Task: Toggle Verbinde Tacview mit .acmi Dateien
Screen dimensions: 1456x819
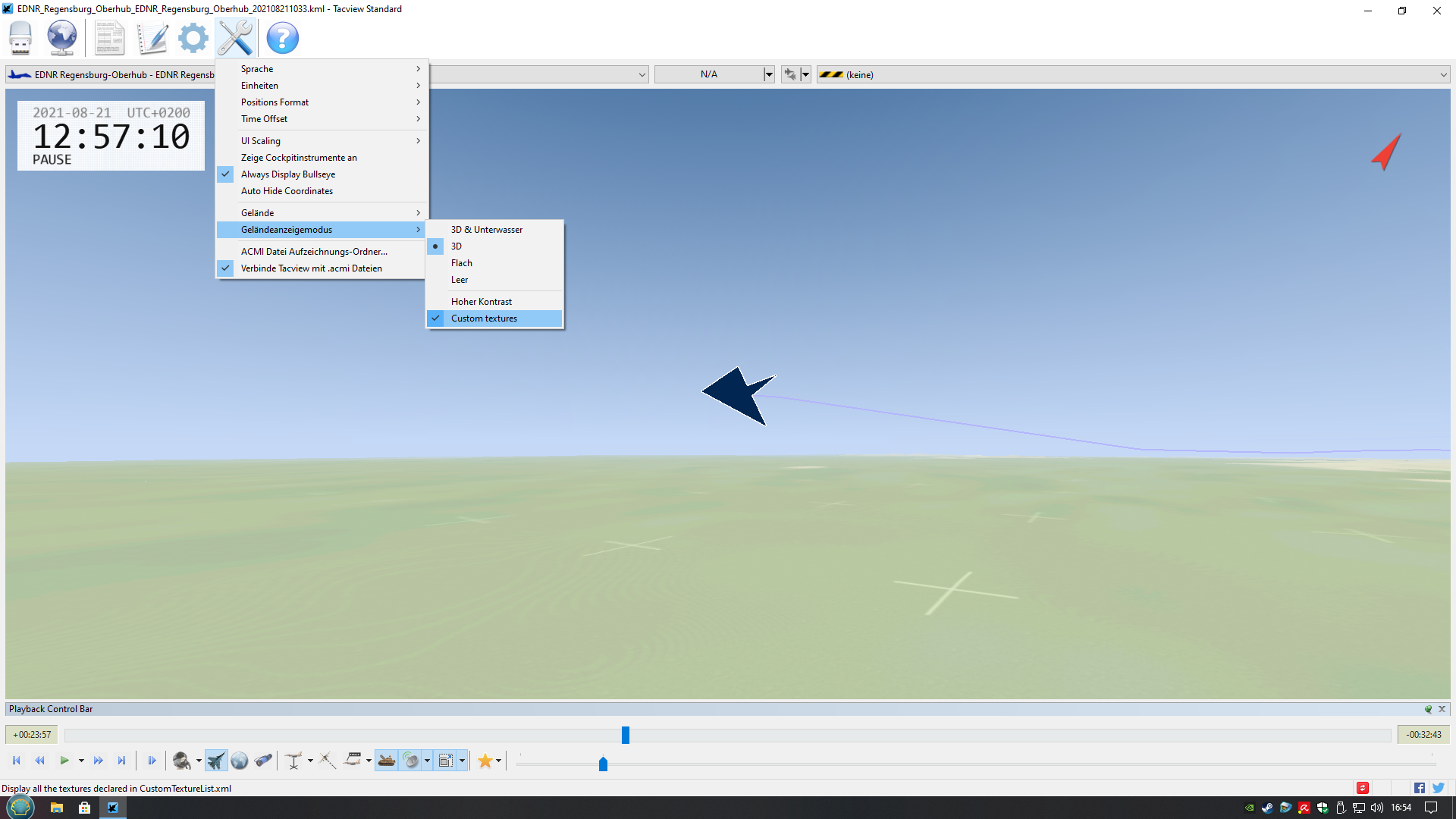Action: click(322, 268)
